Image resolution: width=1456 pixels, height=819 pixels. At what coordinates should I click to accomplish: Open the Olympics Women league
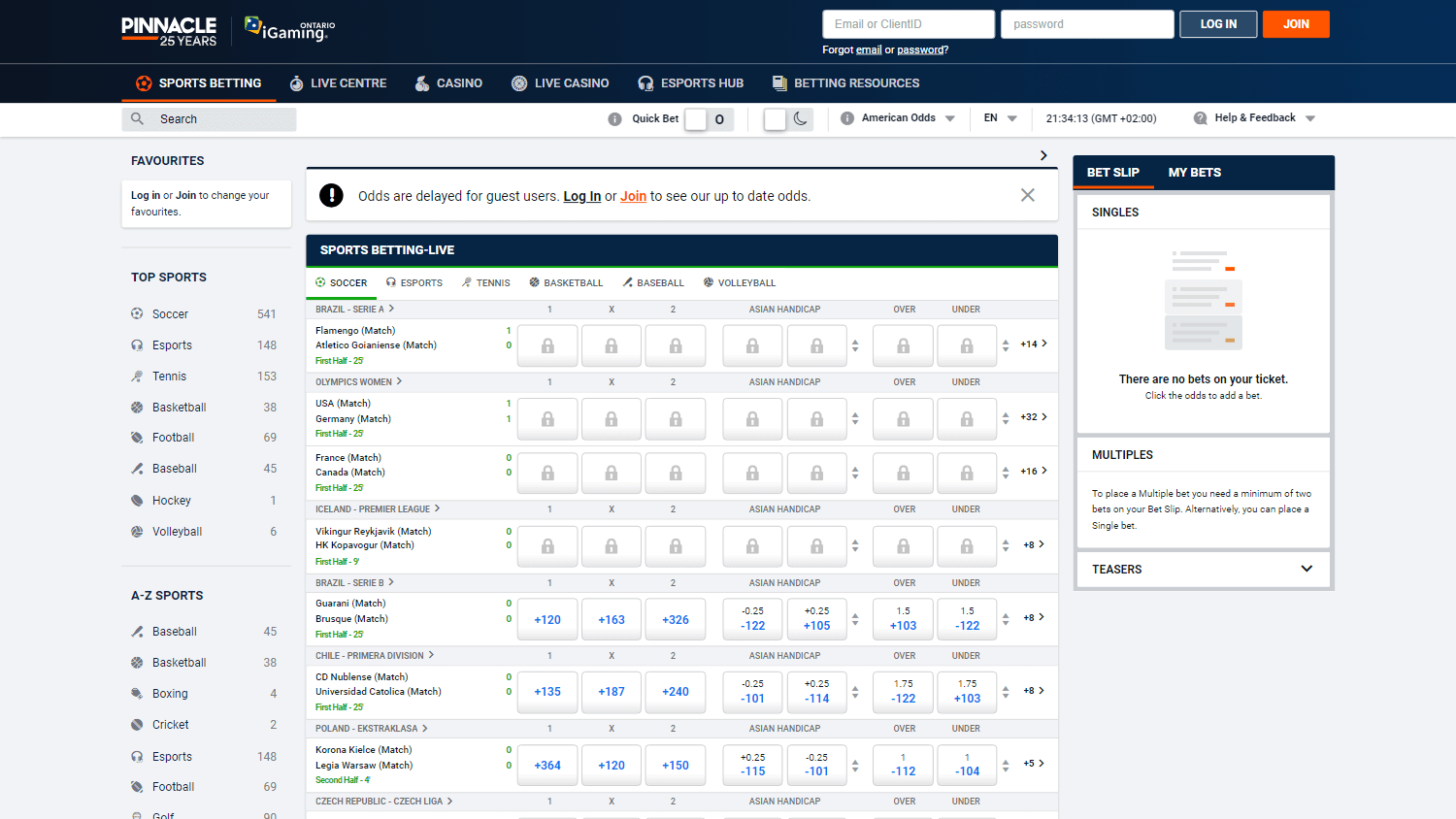pos(358,382)
